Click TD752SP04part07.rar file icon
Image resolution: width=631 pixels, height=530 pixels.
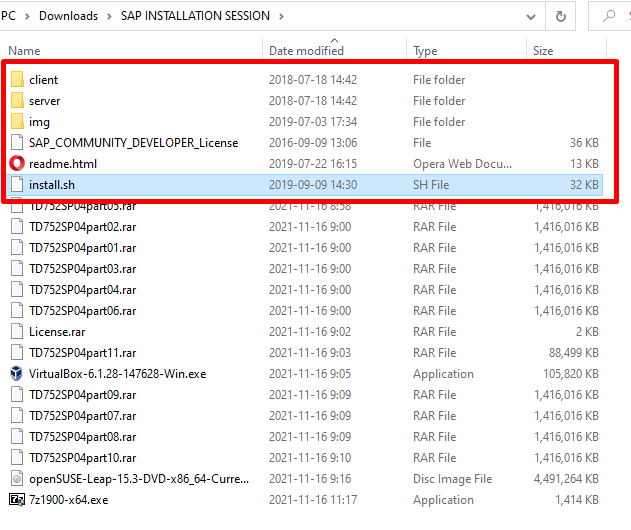point(17,415)
